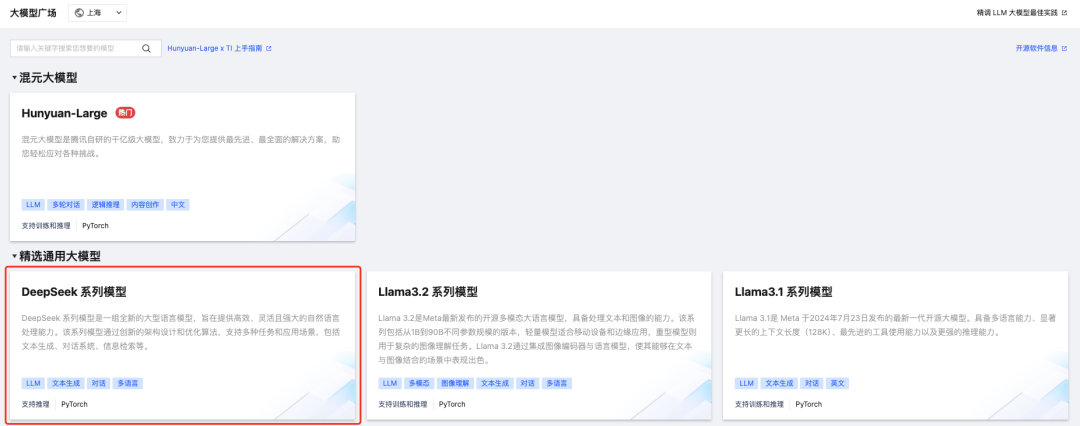
Task: Click PyTorch label on Llama3.1 card
Action: click(809, 405)
